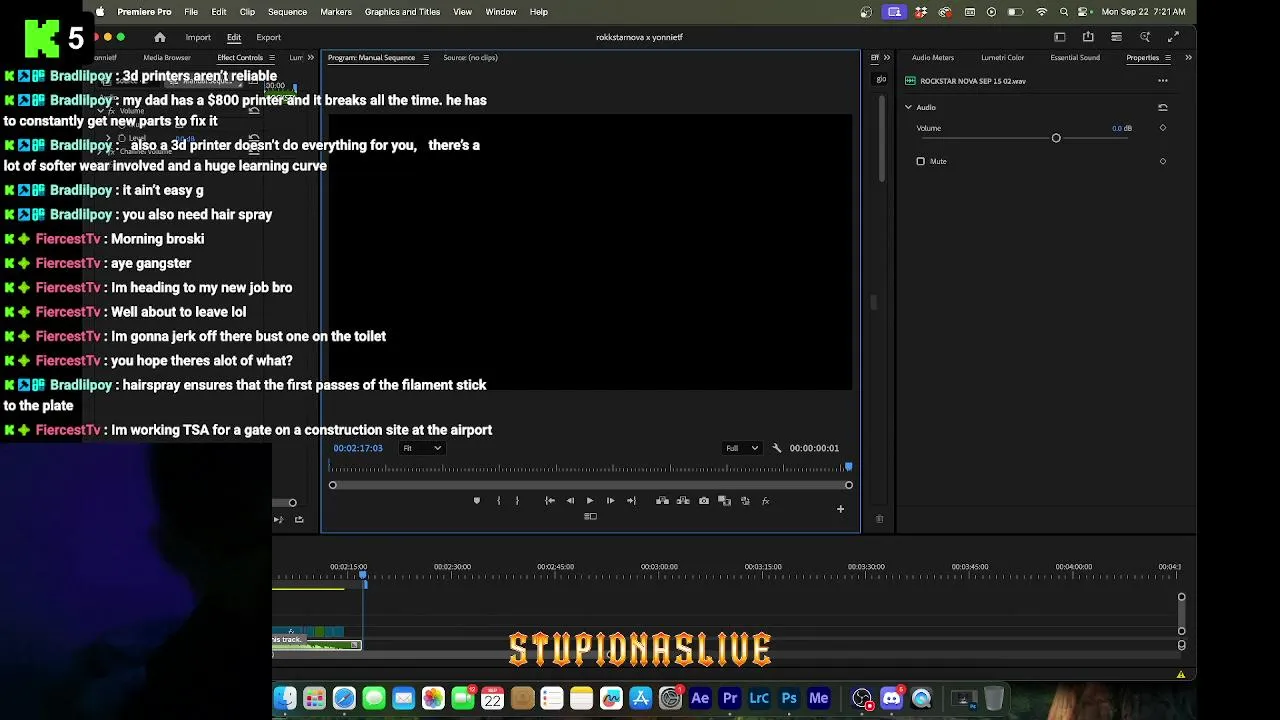Go to the Premiere Pro Home screen
Screen dimensions: 1280x720
[159, 37]
